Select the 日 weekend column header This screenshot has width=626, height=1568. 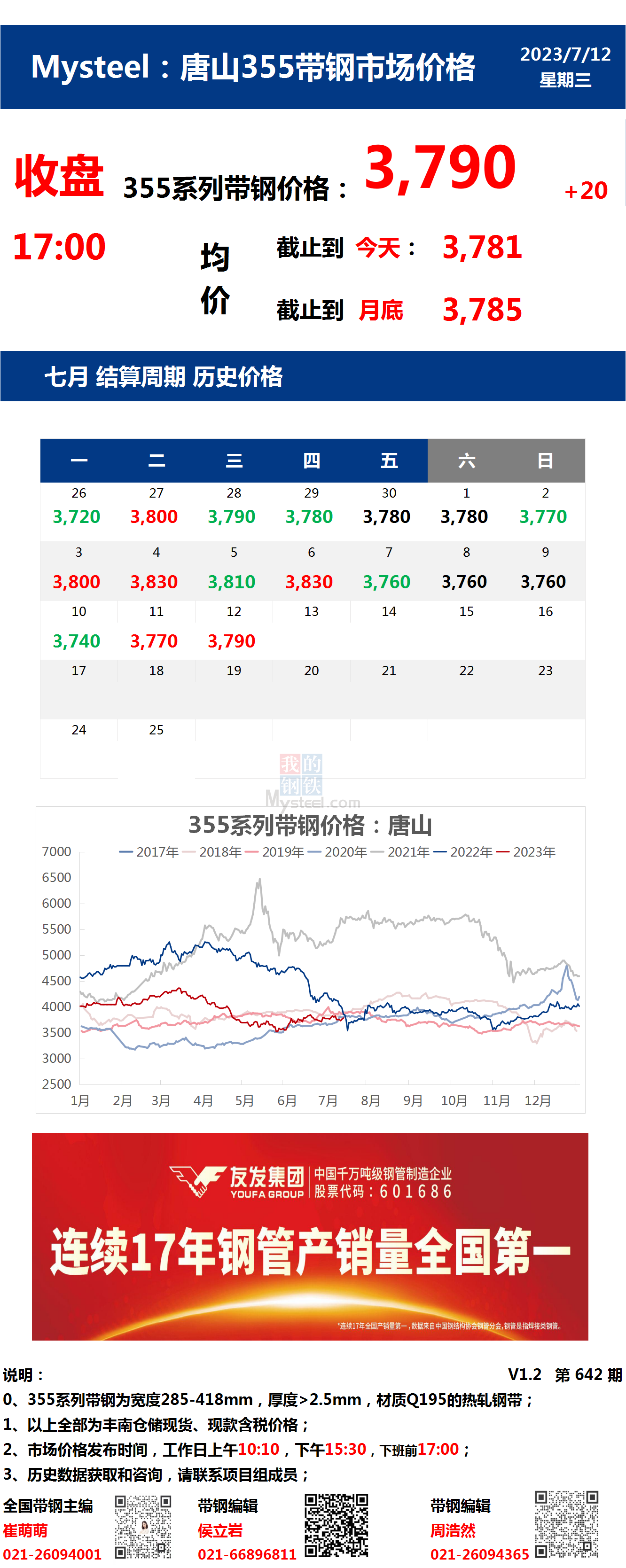545,461
